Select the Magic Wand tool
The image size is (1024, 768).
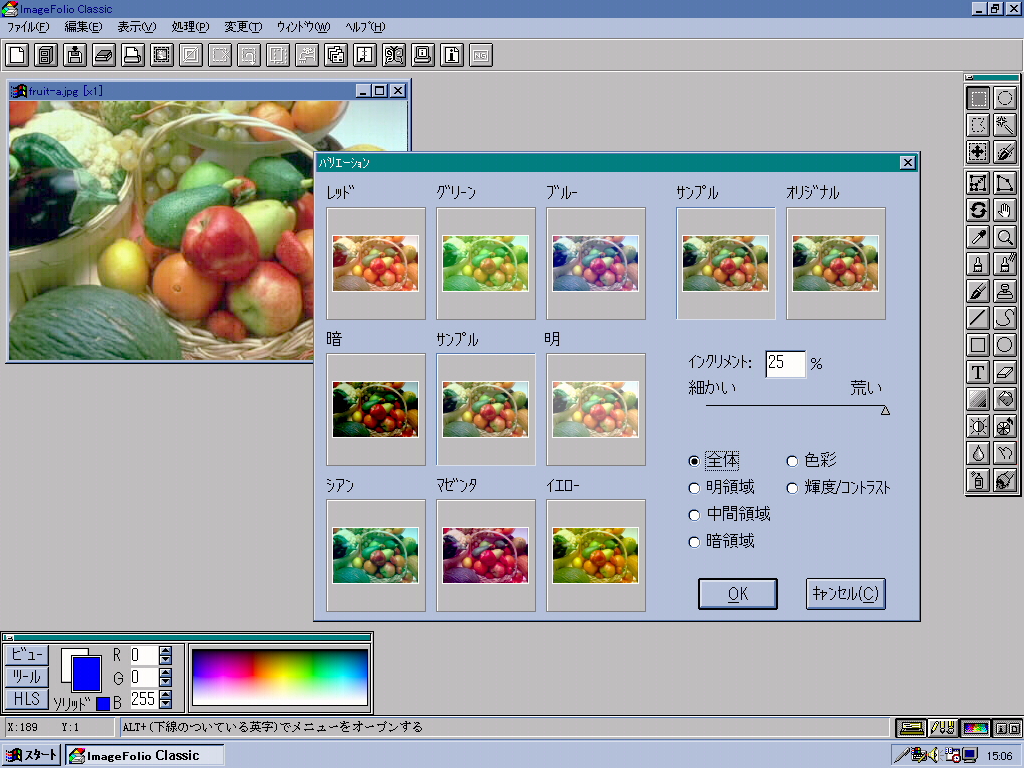coord(1005,125)
